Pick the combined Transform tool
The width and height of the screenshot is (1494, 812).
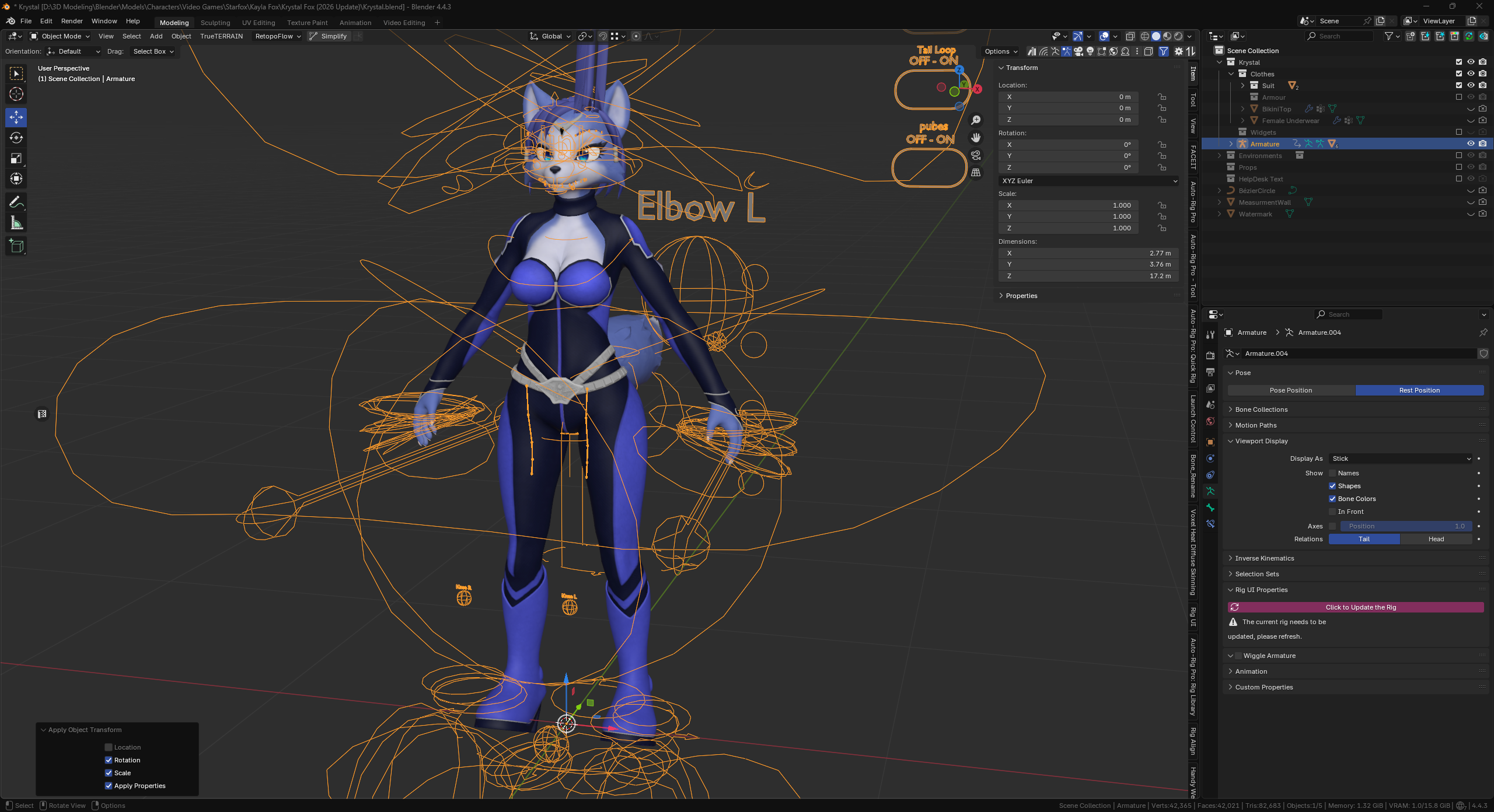coord(16,178)
